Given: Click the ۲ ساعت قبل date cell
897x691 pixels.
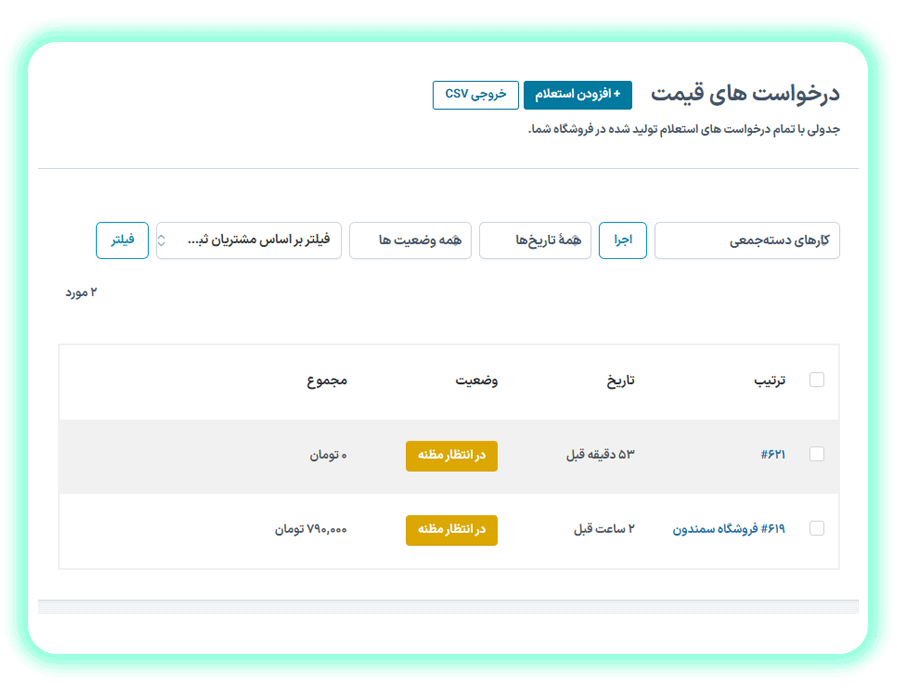Looking at the screenshot, I should click(604, 529).
